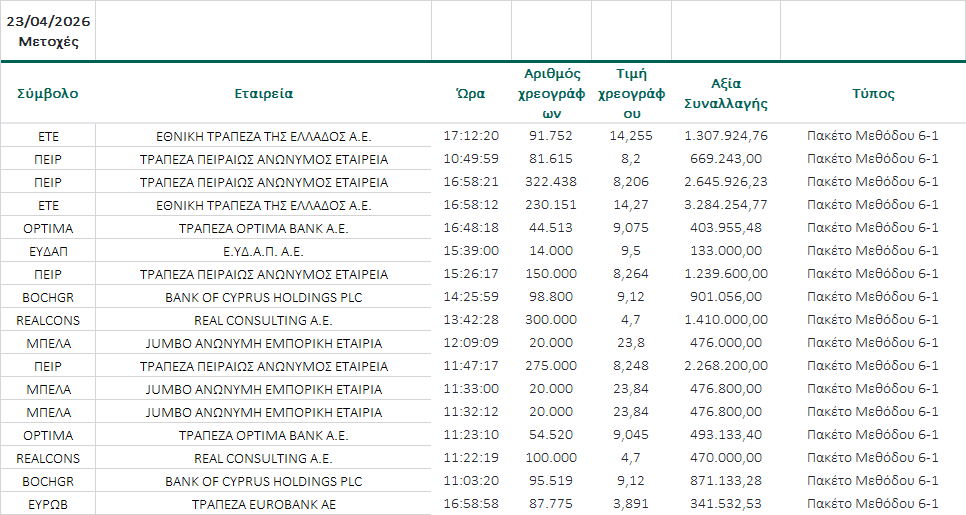The width and height of the screenshot is (966, 515).
Task: Select the Αξία Συναλλαγής column header
Action: pos(725,93)
